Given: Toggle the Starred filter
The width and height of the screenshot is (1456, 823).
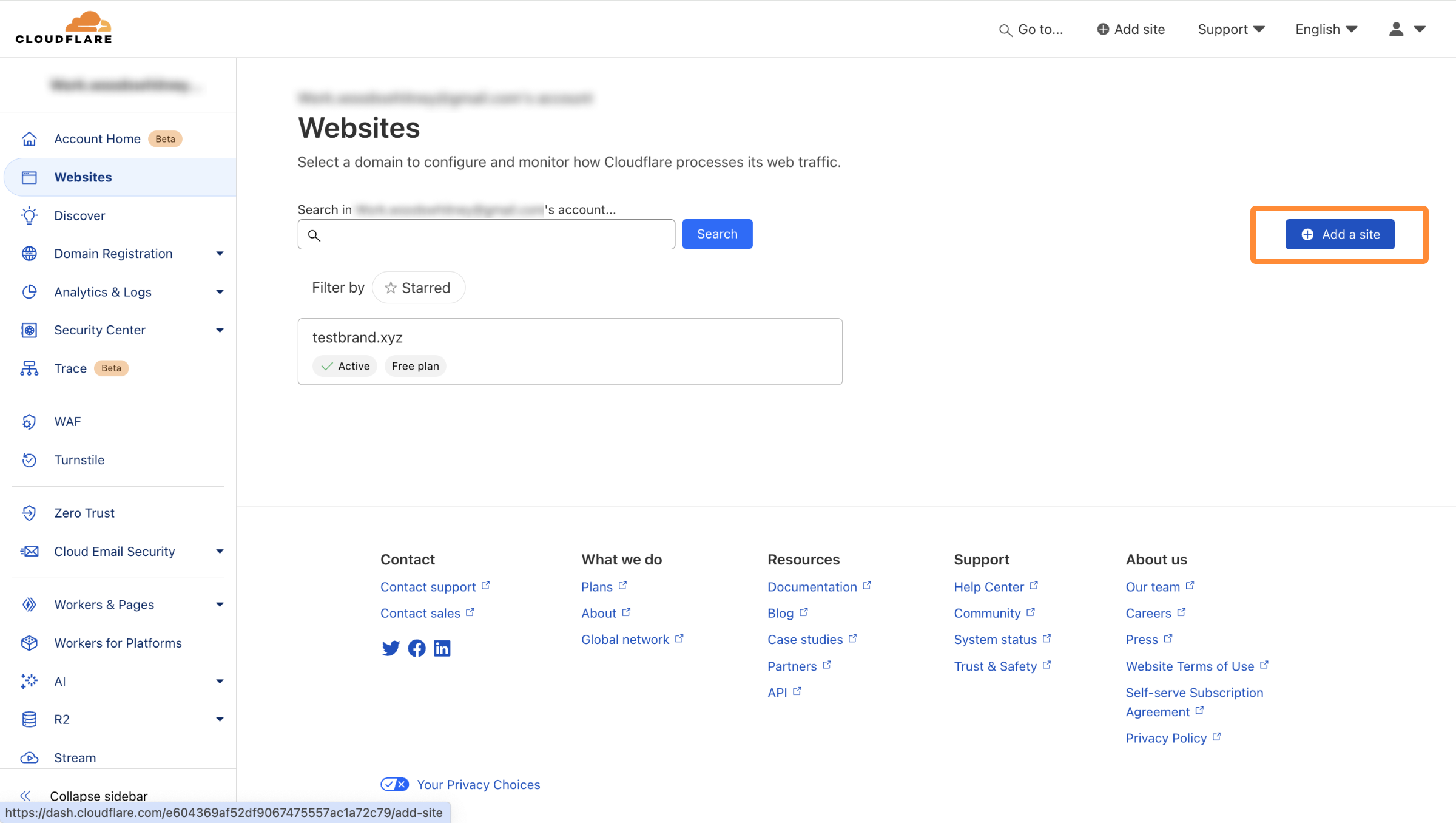Looking at the screenshot, I should 418,288.
